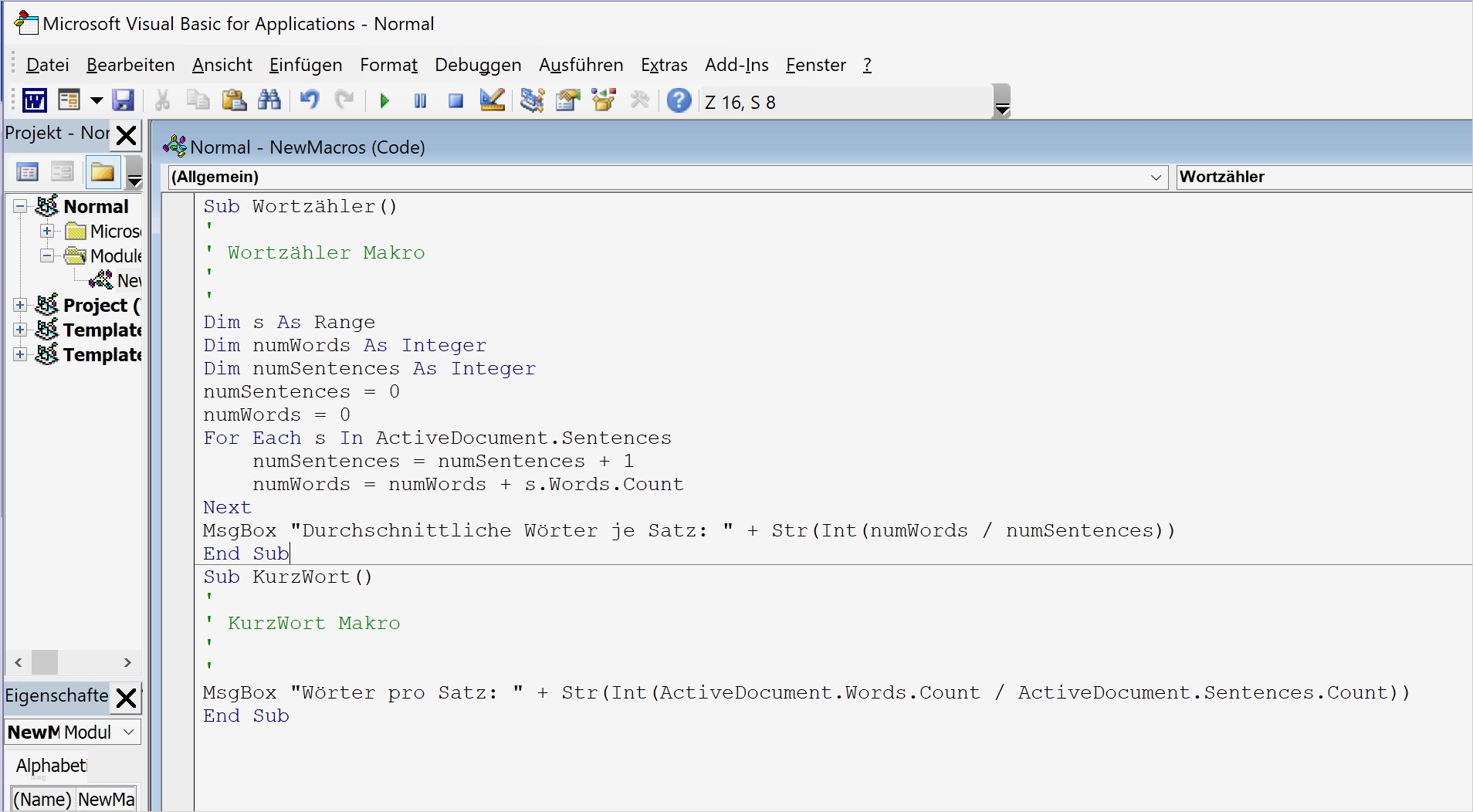Click the 'For Each s In ActiveDocument.Sentences' line
The height and width of the screenshot is (812, 1473).
(438, 438)
